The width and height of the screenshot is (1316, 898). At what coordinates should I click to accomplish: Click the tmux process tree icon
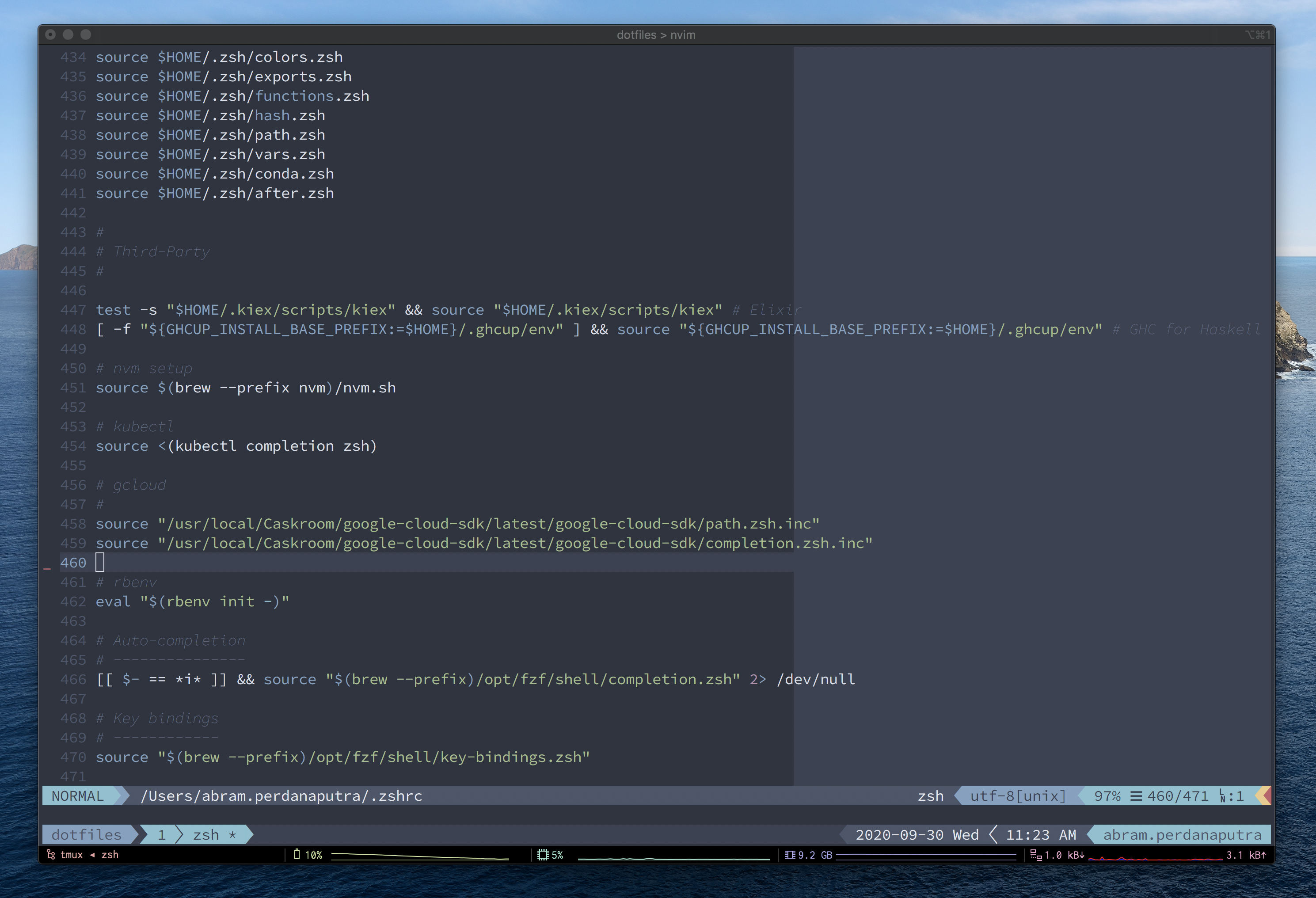click(x=51, y=854)
